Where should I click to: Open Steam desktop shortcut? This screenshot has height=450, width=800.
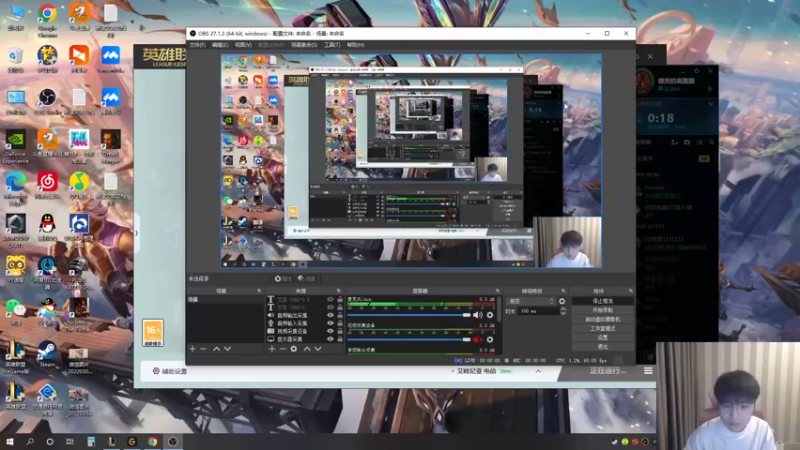click(x=47, y=354)
